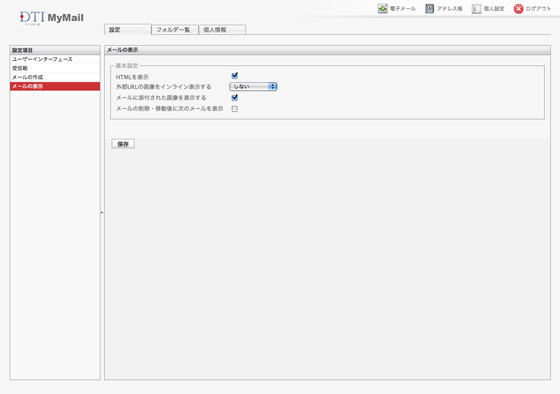Click the ログアウト text link
This screenshot has width=560, height=394.
pyautogui.click(x=539, y=9)
